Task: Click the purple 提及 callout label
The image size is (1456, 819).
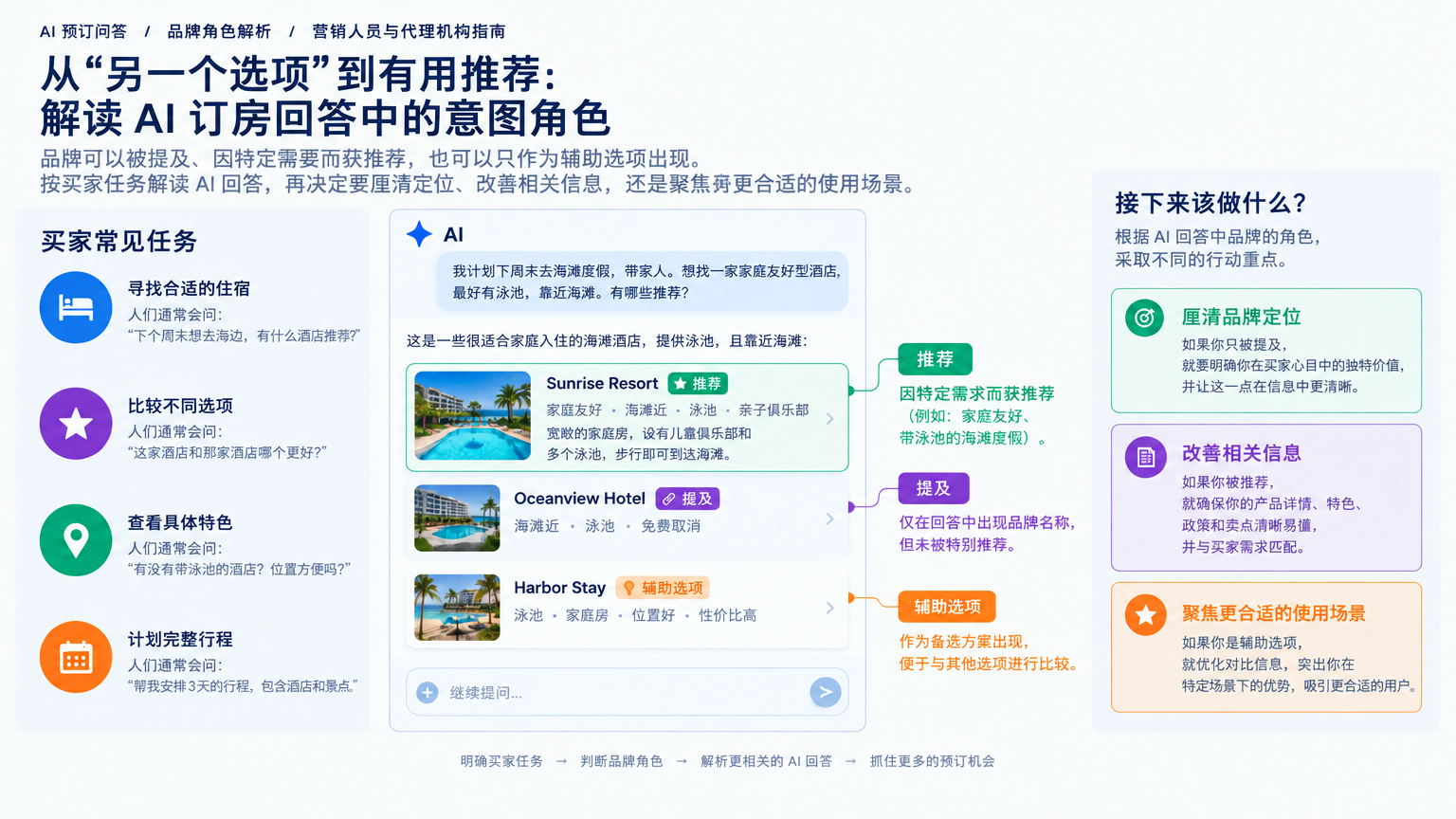Action: point(934,488)
